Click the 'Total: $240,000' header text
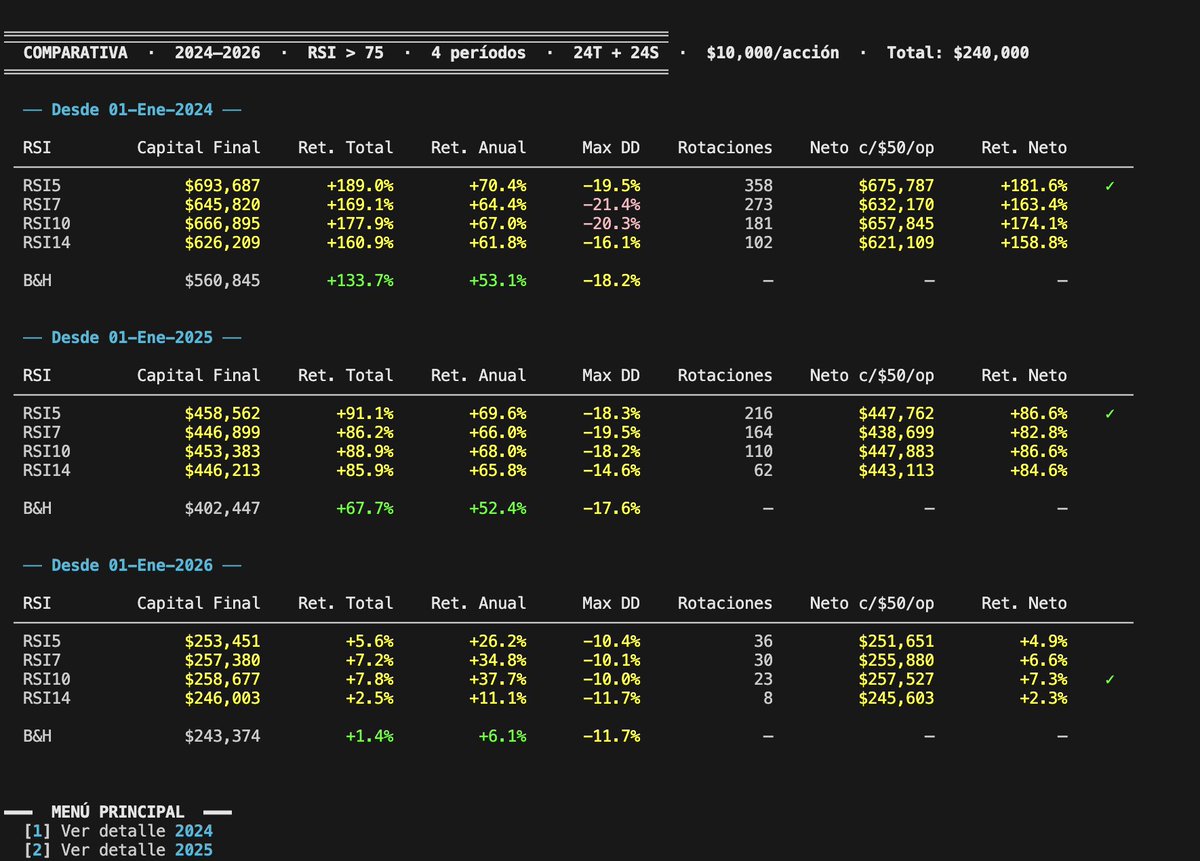Screen dimensions: 1200x861 (958, 52)
